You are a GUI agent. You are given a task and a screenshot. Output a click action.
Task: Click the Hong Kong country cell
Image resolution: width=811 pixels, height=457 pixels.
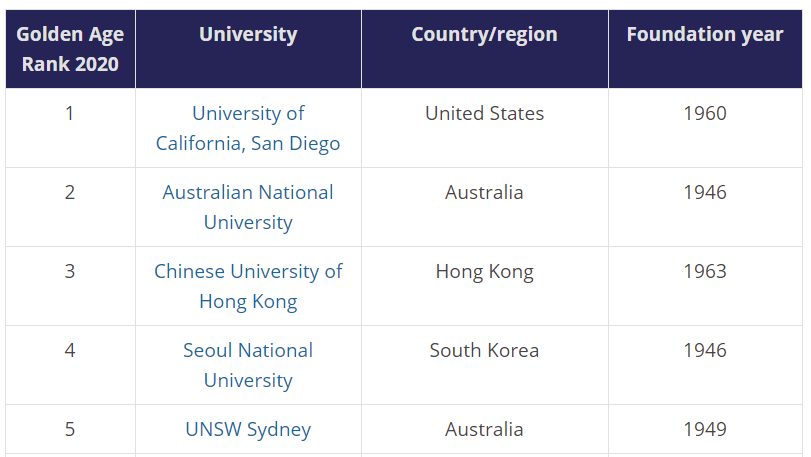coord(484,271)
